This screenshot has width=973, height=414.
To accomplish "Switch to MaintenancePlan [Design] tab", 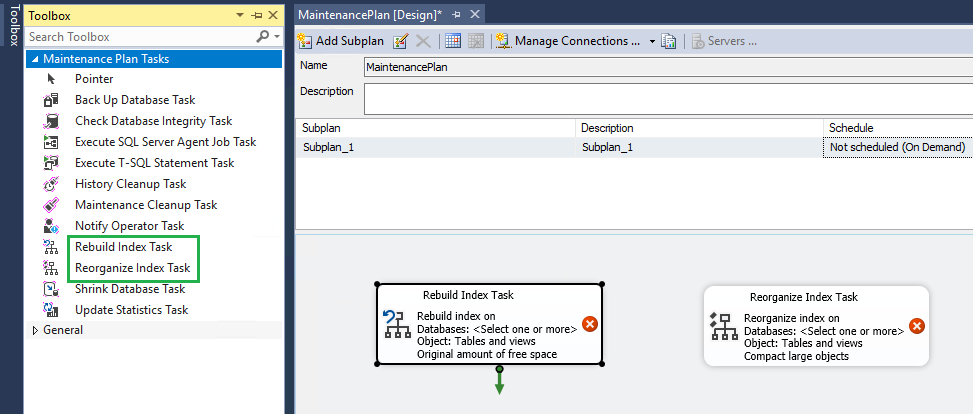I will click(369, 14).
